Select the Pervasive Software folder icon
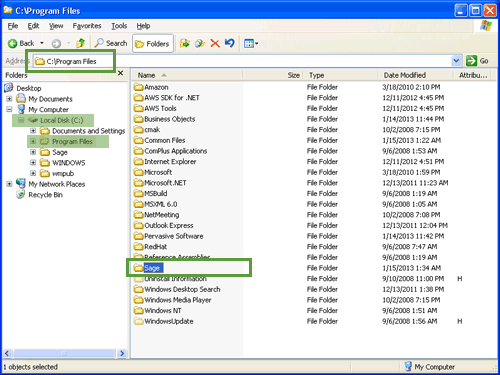Image resolution: width=500 pixels, height=375 pixels. point(138,236)
